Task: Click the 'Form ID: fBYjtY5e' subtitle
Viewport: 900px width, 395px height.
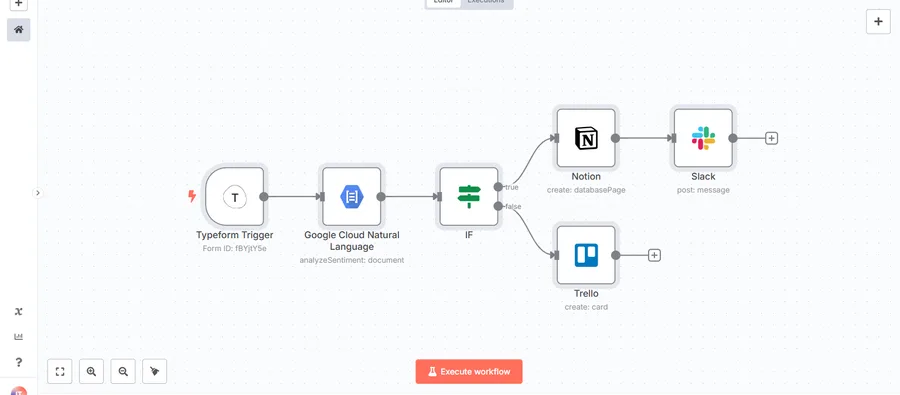Action: coord(235,249)
